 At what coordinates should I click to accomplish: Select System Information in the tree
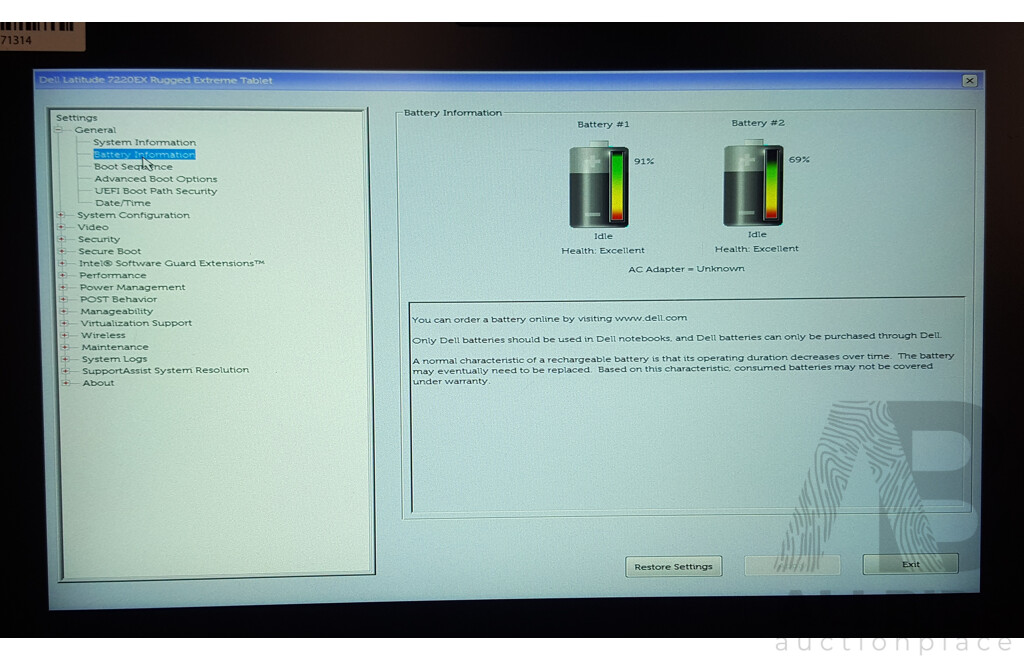pos(144,142)
